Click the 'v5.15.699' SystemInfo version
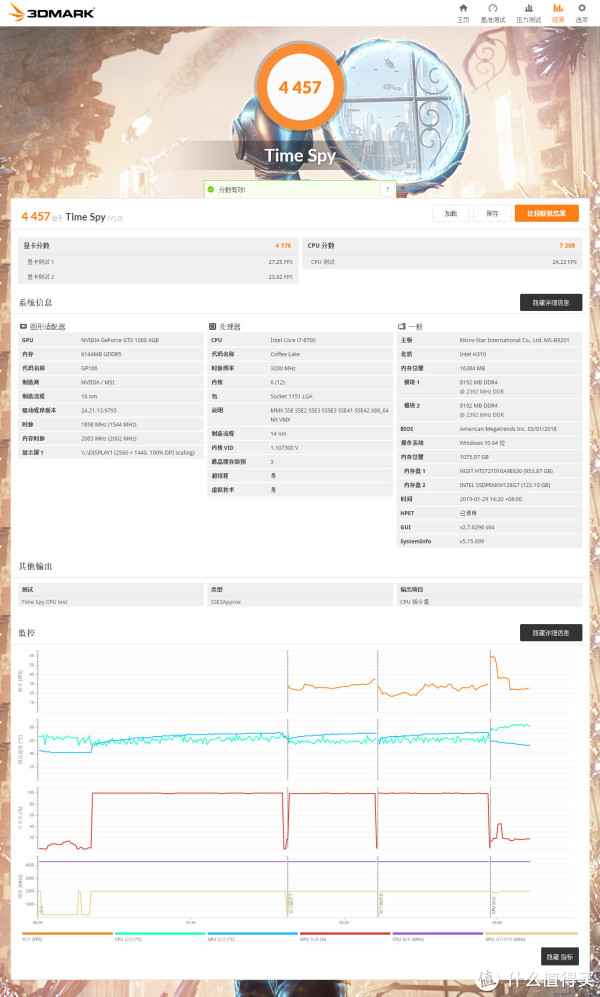 point(472,541)
